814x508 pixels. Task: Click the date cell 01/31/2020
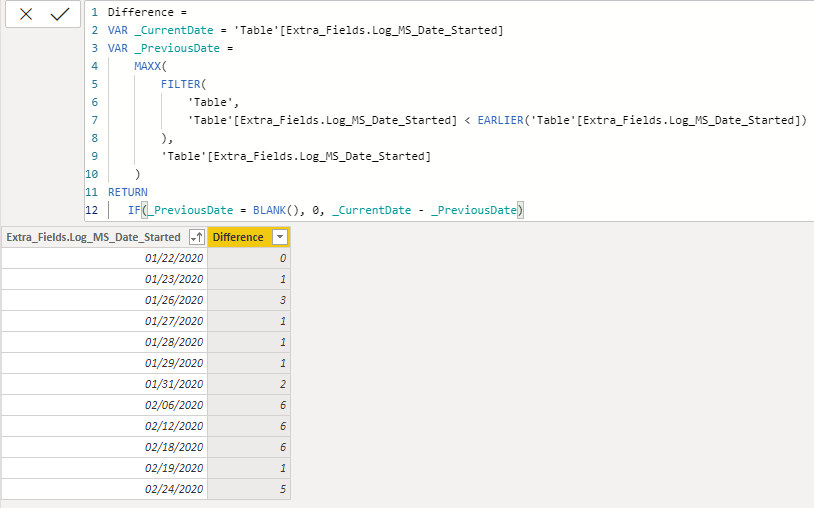tap(104, 384)
